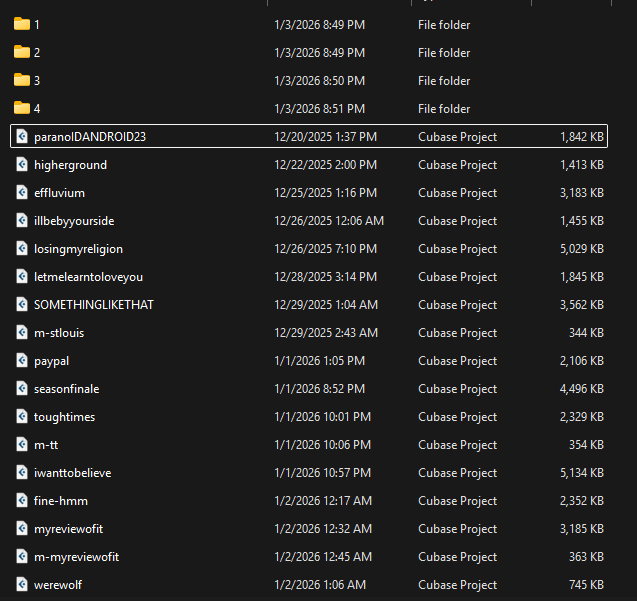Click date 12/22/2025 2:00 PM
The width and height of the screenshot is (637, 601).
(x=325, y=165)
